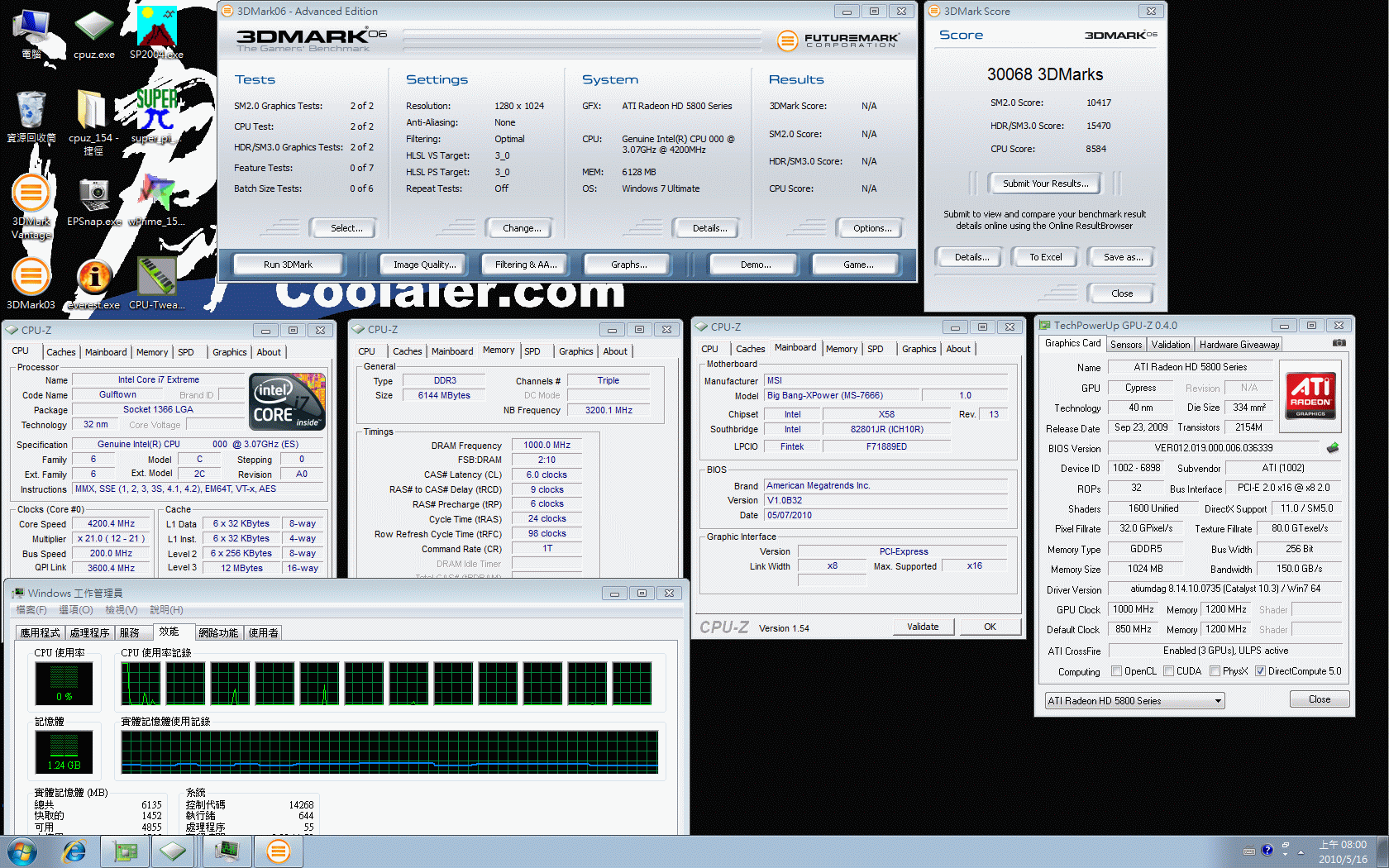The height and width of the screenshot is (868, 1389).
Task: Click the physical memory usage history graph
Action: click(389, 752)
